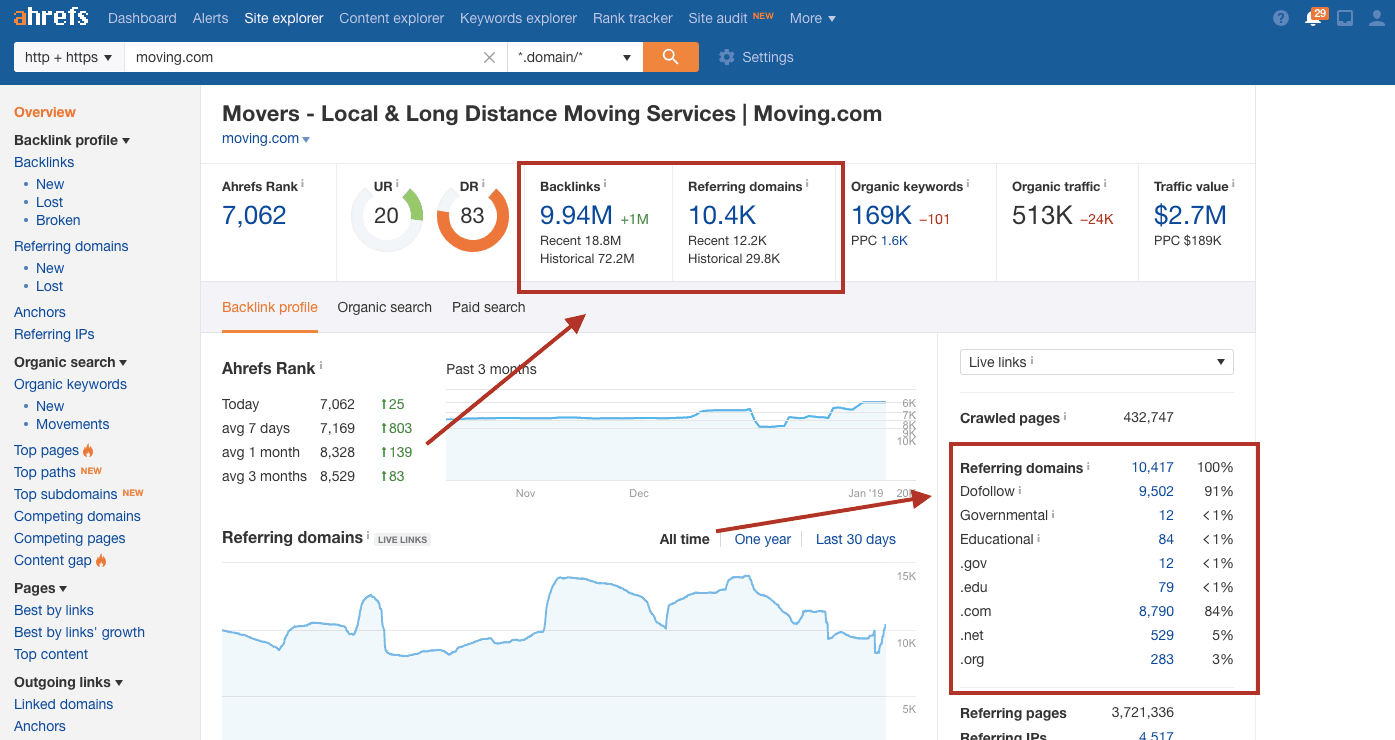Viewport: 1395px width, 740px height.
Task: Click info icon next to Traffic value
Action: pyautogui.click(x=1233, y=184)
